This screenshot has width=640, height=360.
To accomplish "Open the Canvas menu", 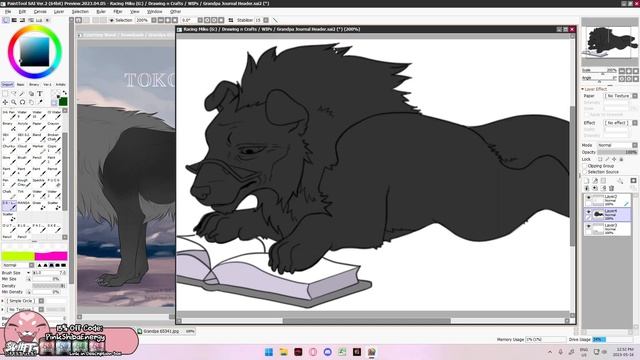I will tap(40, 11).
